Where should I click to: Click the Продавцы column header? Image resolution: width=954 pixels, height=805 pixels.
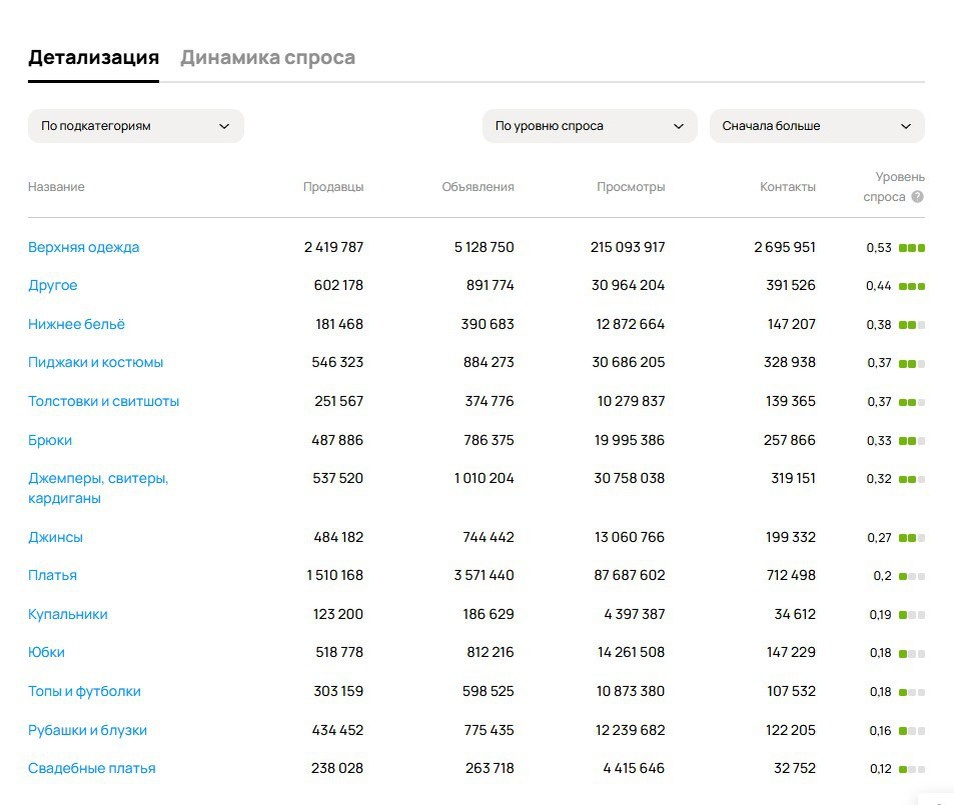333,187
